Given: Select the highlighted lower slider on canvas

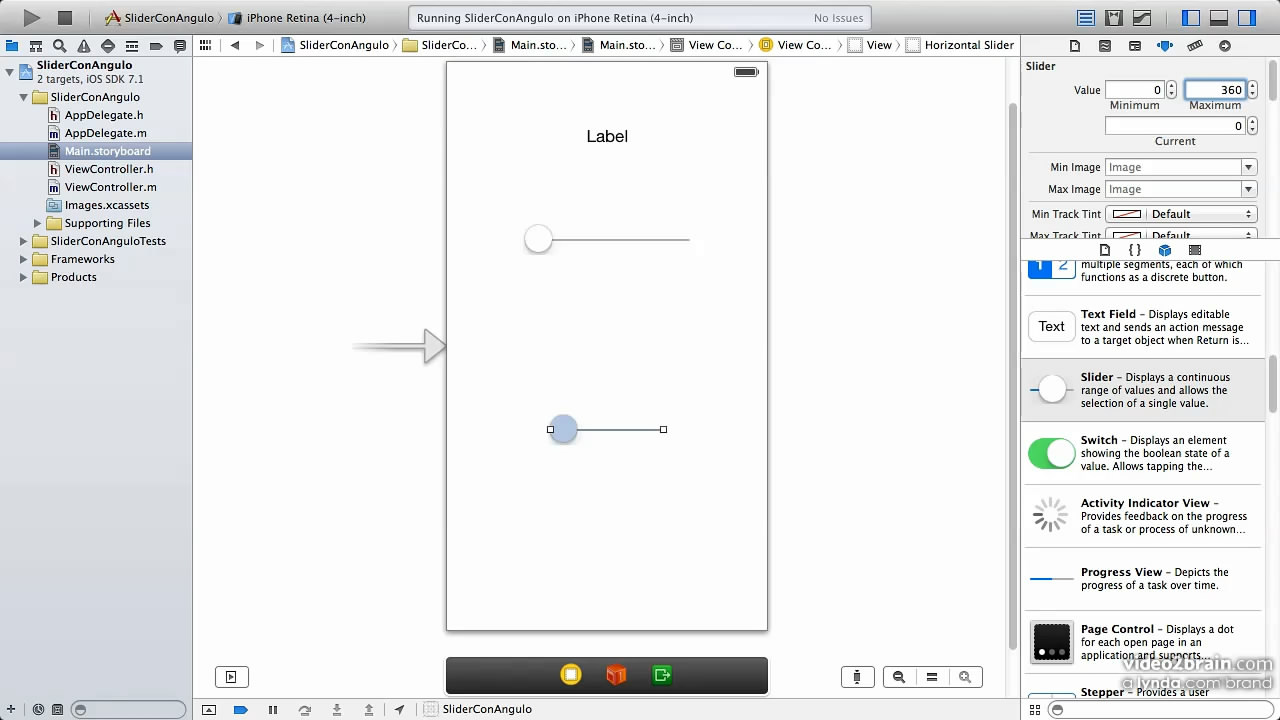Looking at the screenshot, I should coord(607,429).
